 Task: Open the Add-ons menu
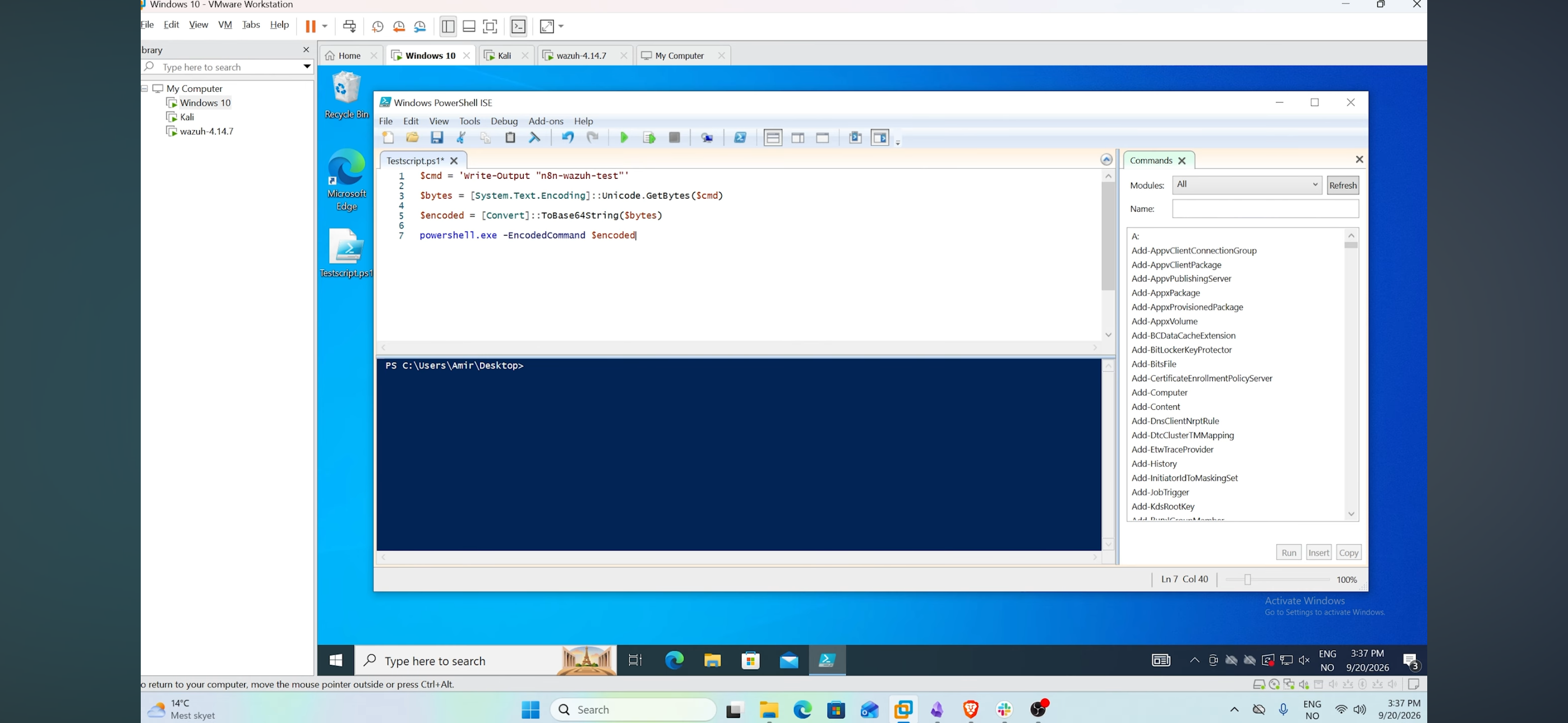(x=546, y=121)
